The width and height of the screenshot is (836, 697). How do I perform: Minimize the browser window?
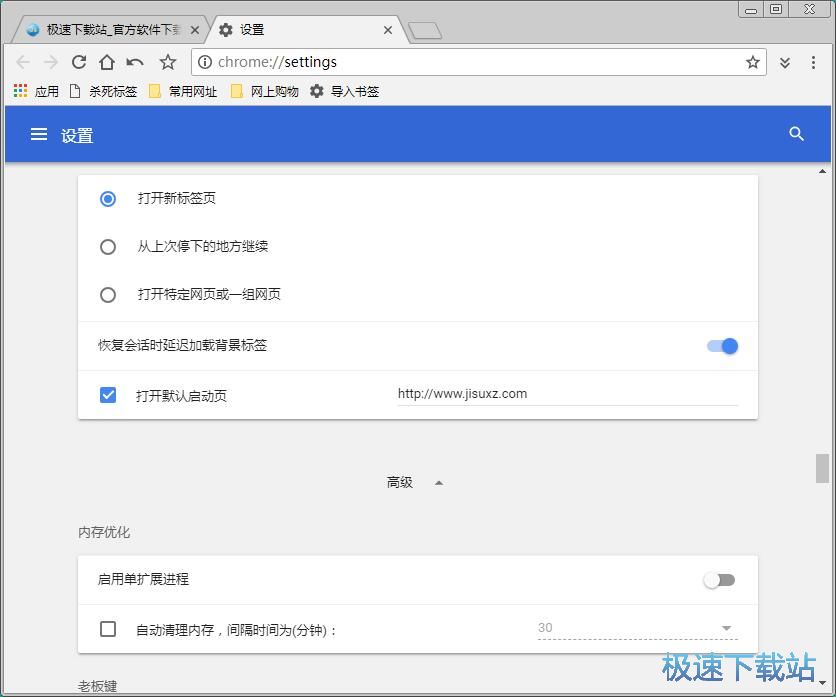point(751,10)
